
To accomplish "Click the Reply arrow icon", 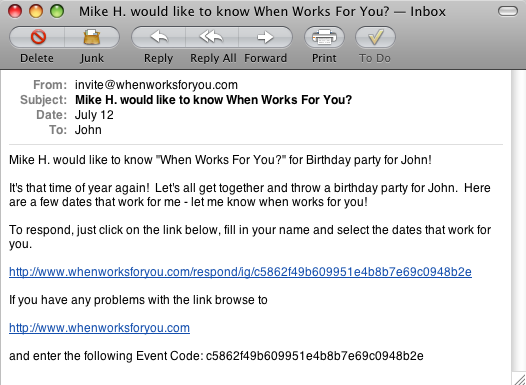I will [x=158, y=37].
